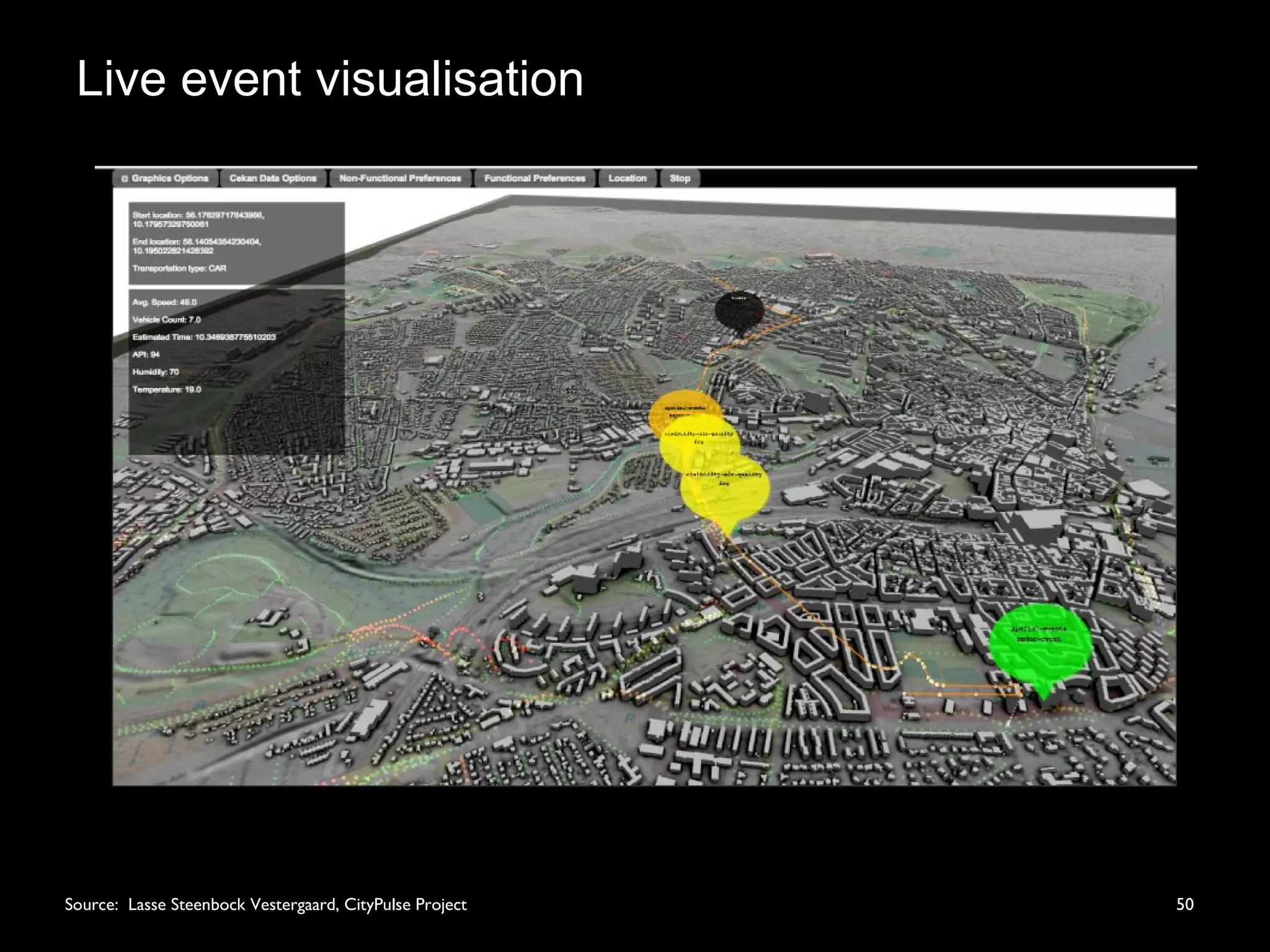Image resolution: width=1270 pixels, height=952 pixels.
Task: Select the yellow balloon overlapping the orange balloon
Action: [698, 443]
